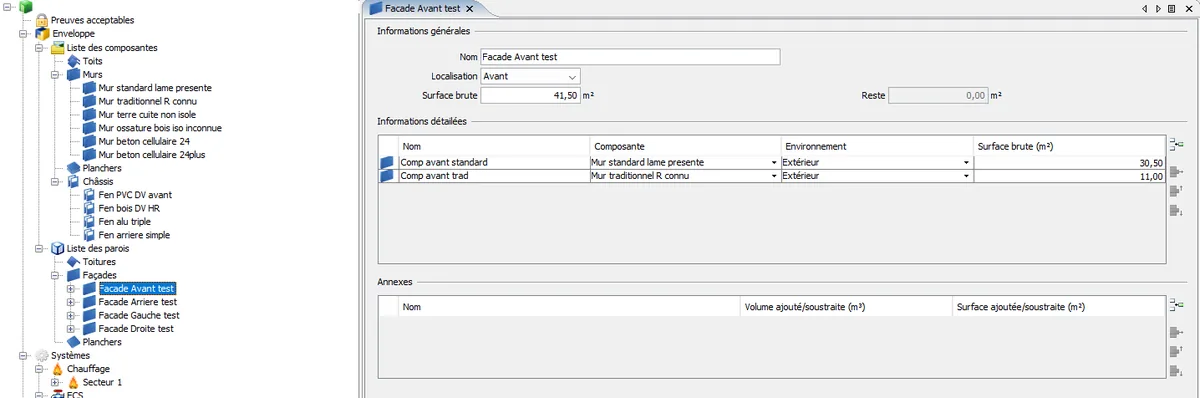Expand the Facade Gauche test node

point(71,315)
